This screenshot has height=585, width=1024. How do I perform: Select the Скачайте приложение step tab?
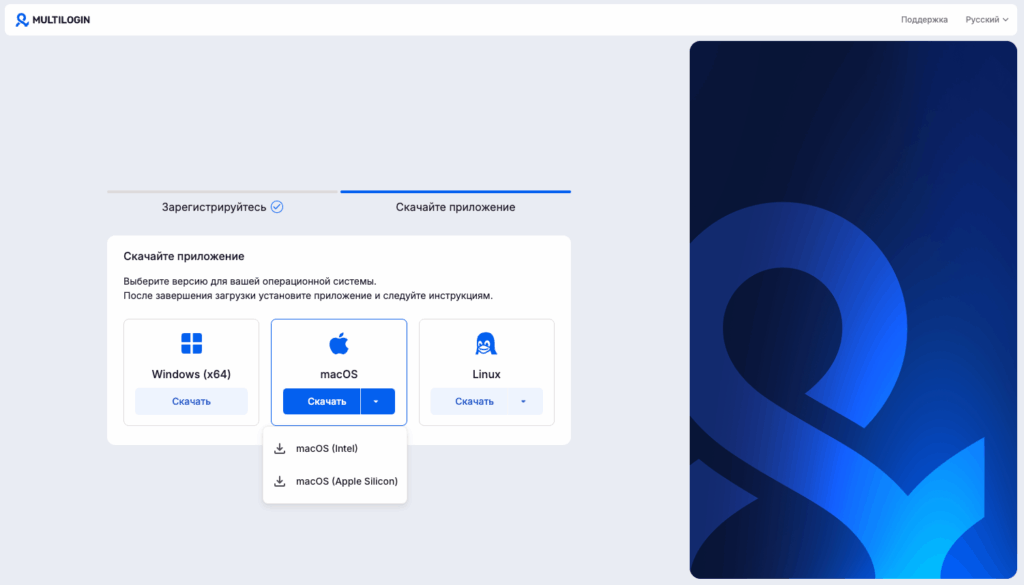click(455, 207)
